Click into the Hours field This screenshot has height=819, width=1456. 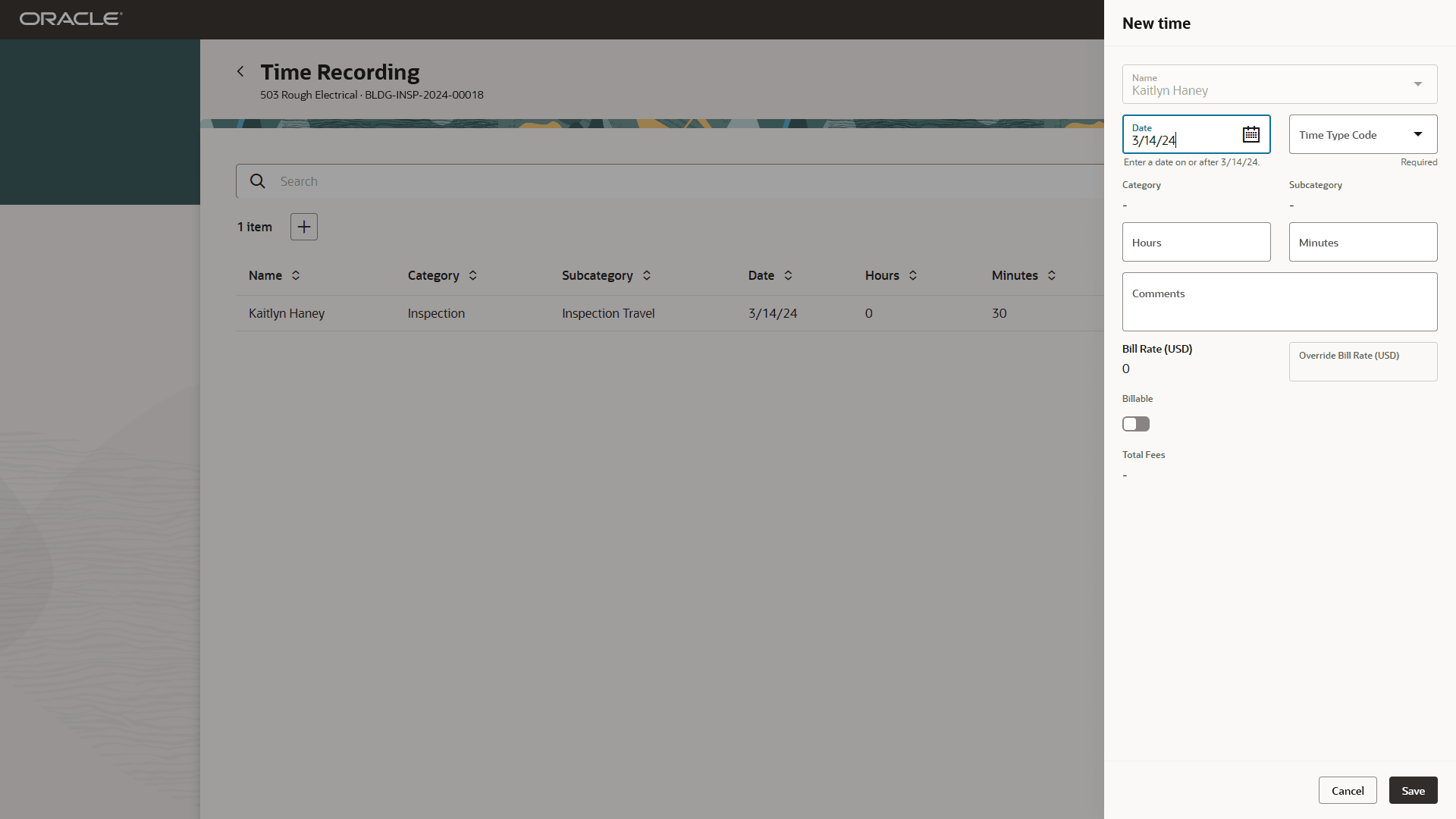pyautogui.click(x=1196, y=243)
